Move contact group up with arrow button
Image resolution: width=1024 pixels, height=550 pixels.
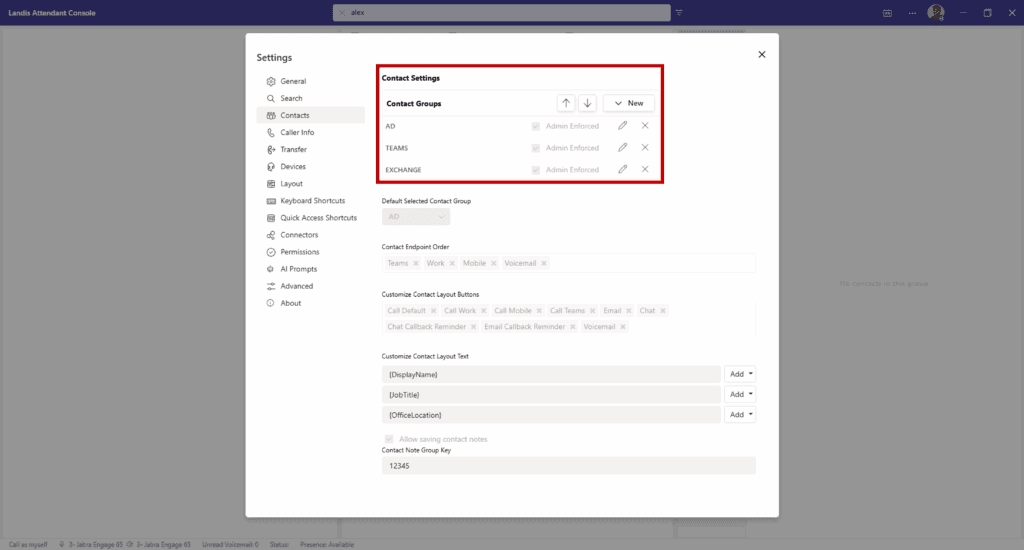[x=566, y=103]
